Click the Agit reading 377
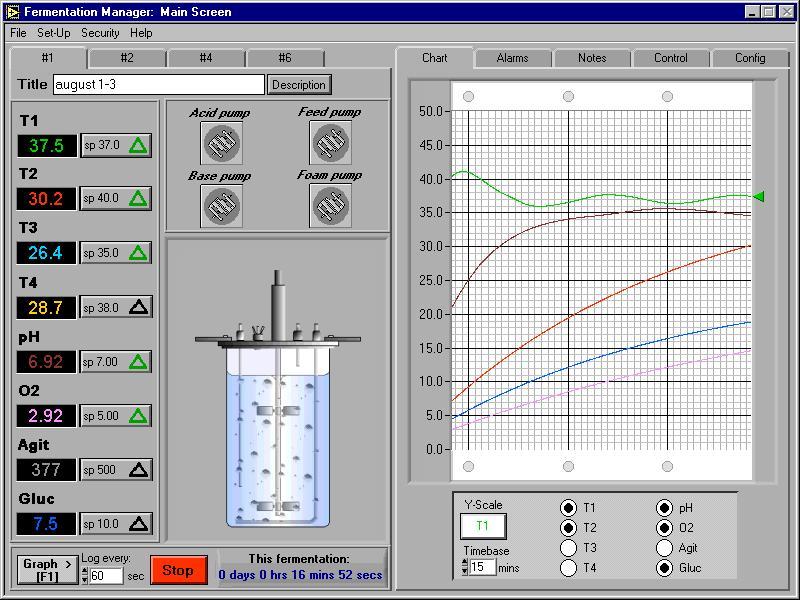This screenshot has width=800, height=600. pyautogui.click(x=46, y=470)
